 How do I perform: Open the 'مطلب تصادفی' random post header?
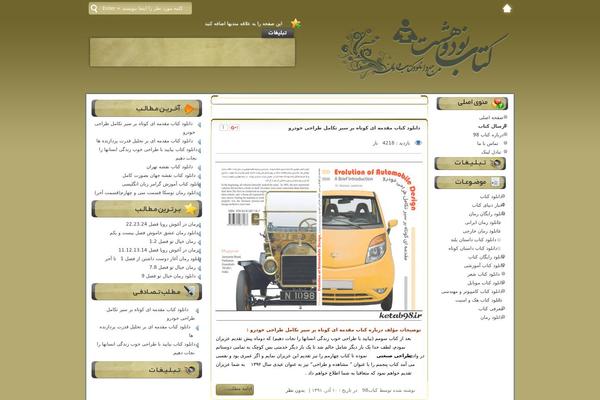(147, 292)
